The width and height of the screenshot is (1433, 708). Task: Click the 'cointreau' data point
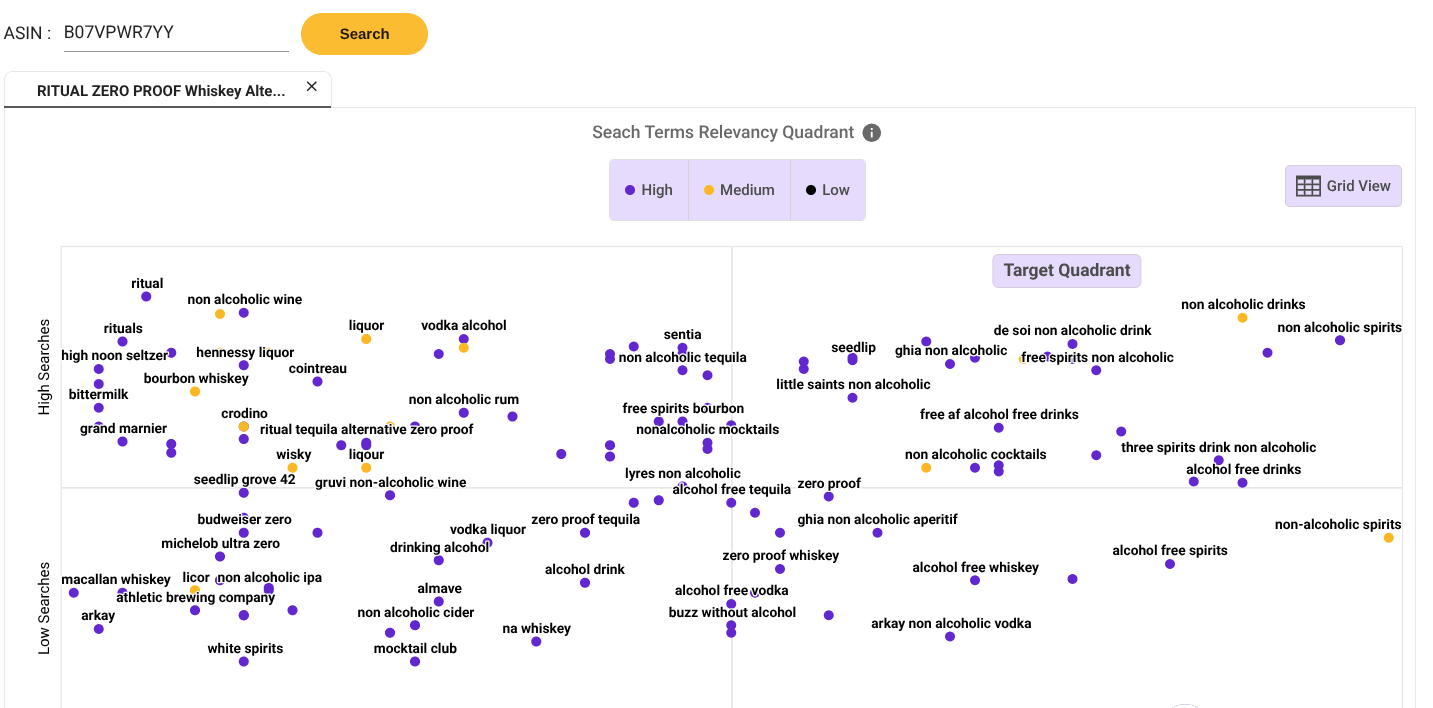(x=317, y=382)
